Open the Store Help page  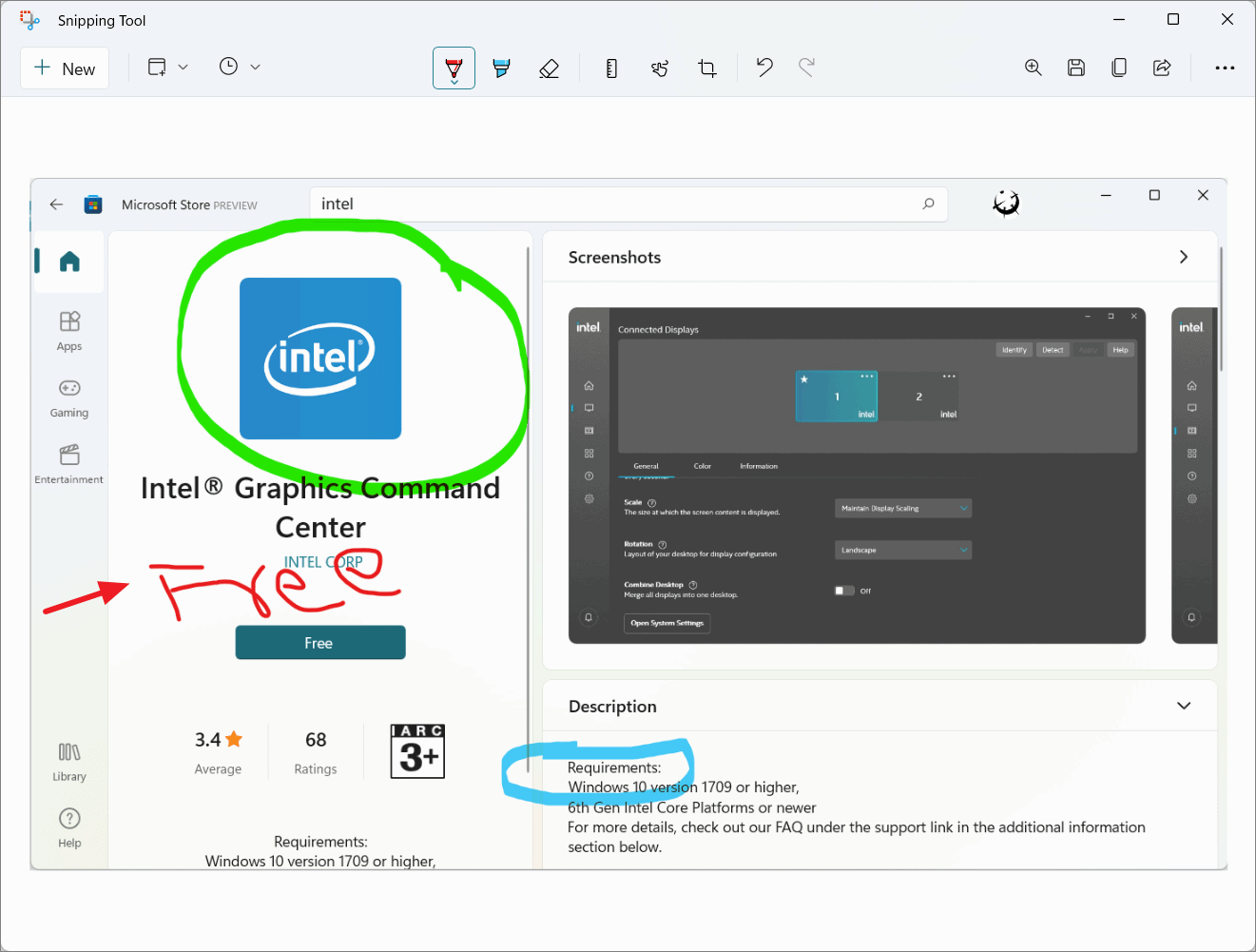coord(69,828)
